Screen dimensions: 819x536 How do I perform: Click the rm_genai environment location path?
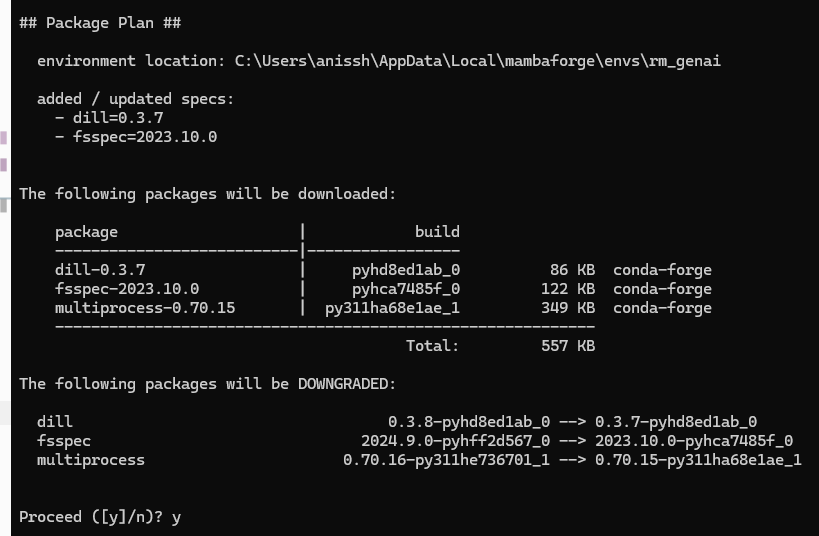tap(478, 61)
